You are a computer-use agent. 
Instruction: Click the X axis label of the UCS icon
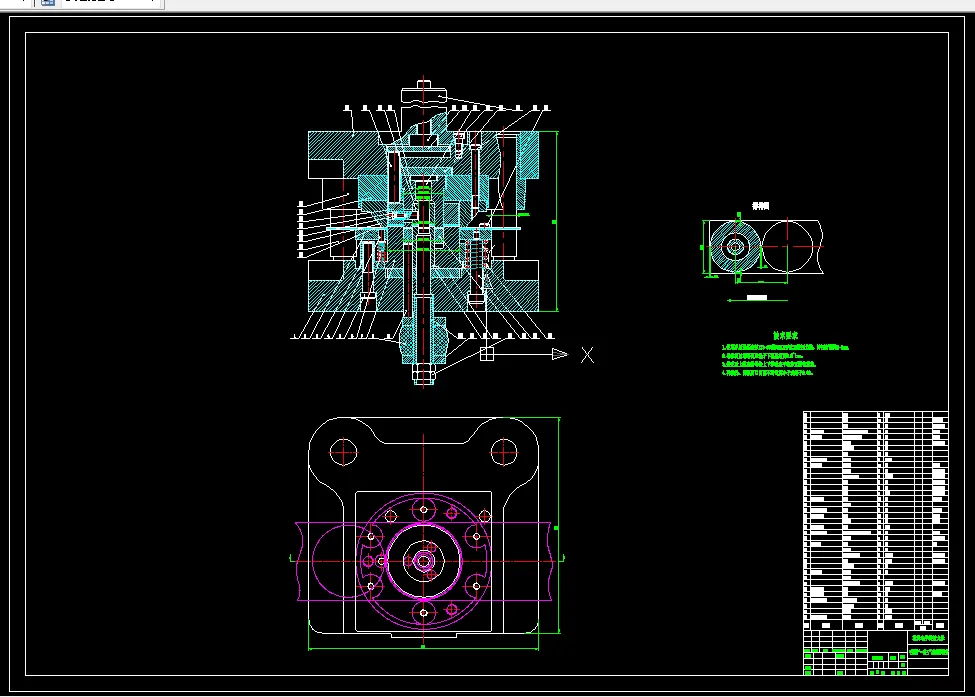coord(588,355)
